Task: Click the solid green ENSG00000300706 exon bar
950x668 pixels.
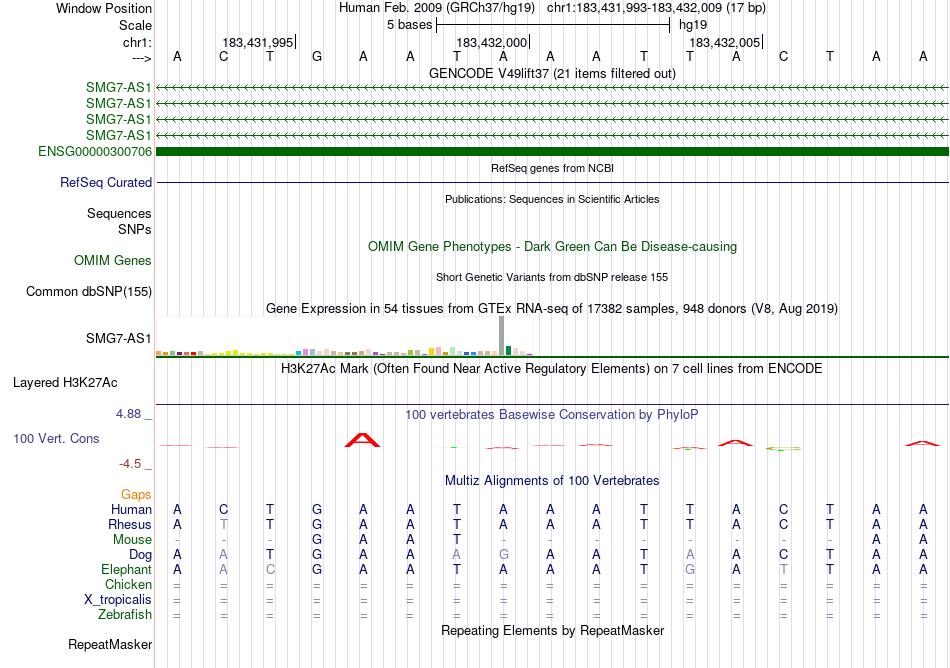Action: coord(552,151)
